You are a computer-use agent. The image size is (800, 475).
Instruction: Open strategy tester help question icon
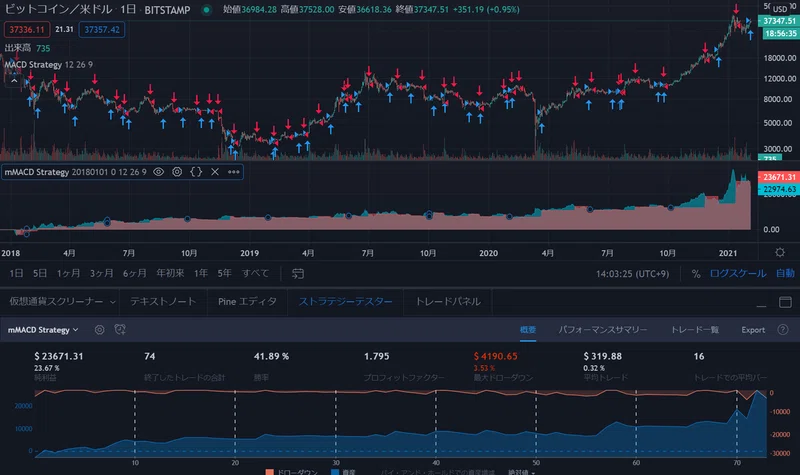(783, 330)
